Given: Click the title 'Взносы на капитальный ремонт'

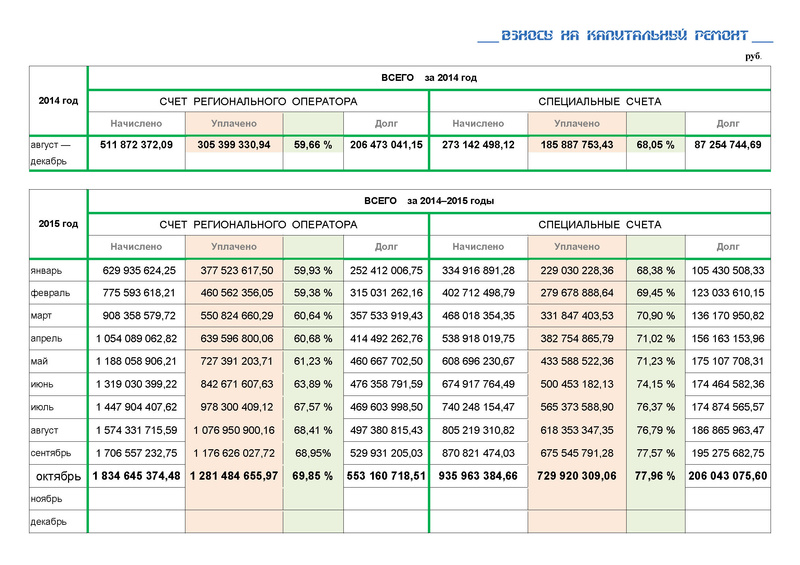Looking at the screenshot, I should tap(625, 35).
